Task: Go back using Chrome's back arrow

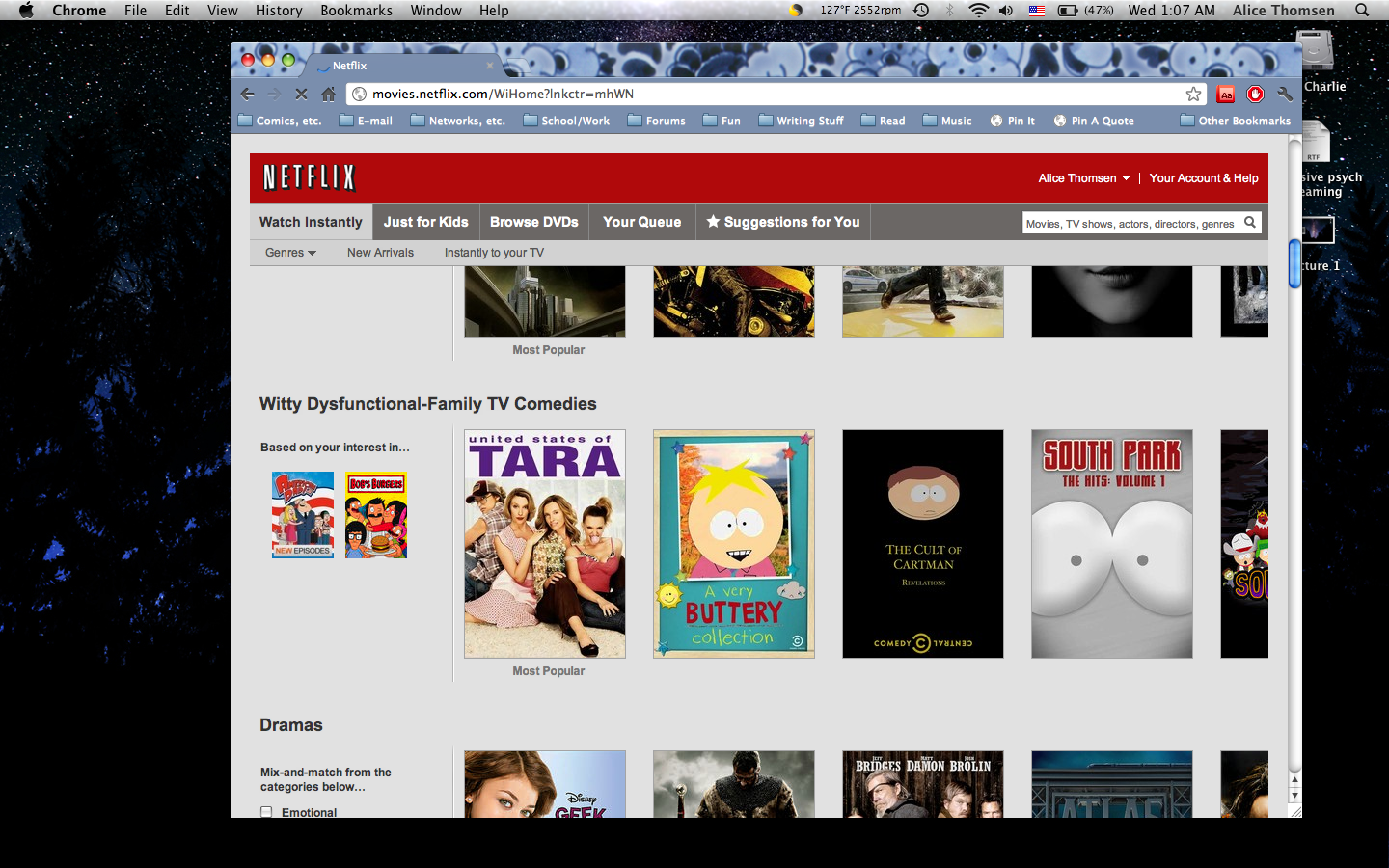Action: click(x=248, y=94)
